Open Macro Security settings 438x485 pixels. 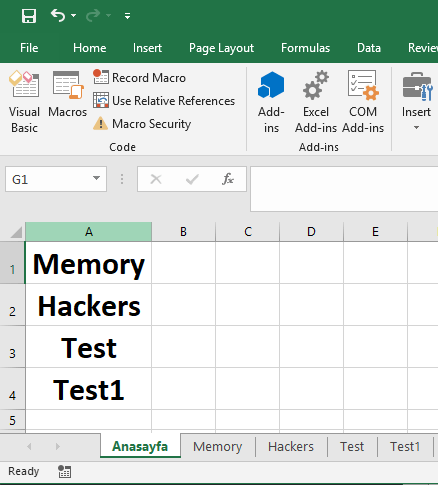tap(142, 124)
